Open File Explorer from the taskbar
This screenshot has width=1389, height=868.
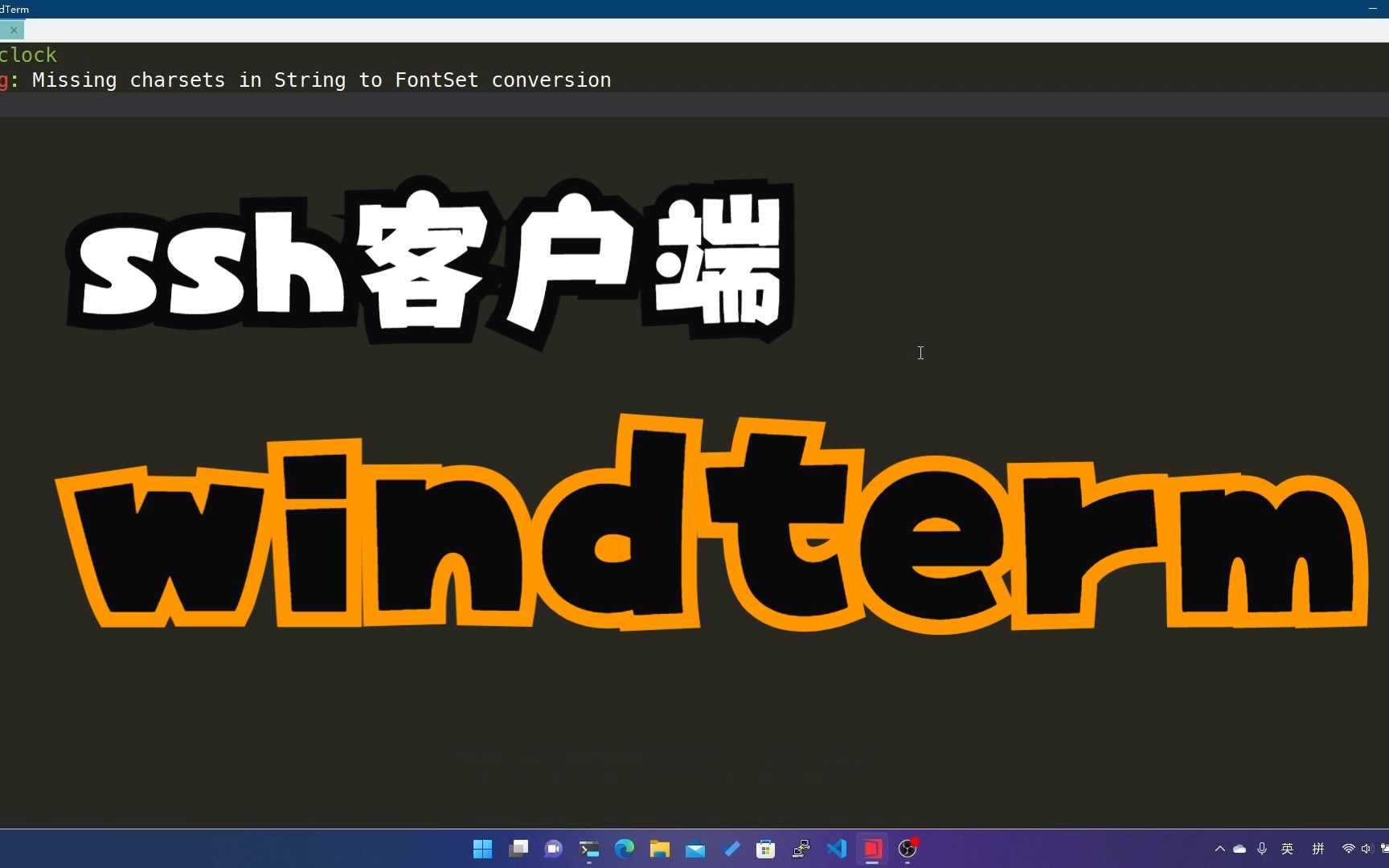pyautogui.click(x=660, y=849)
